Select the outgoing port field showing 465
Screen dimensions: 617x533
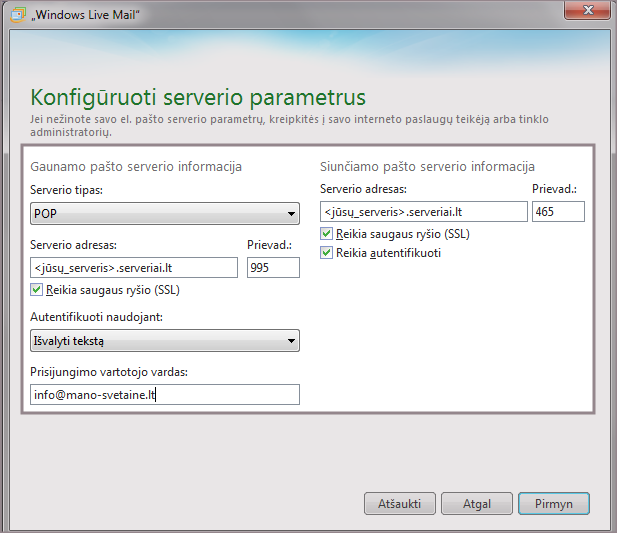558,211
